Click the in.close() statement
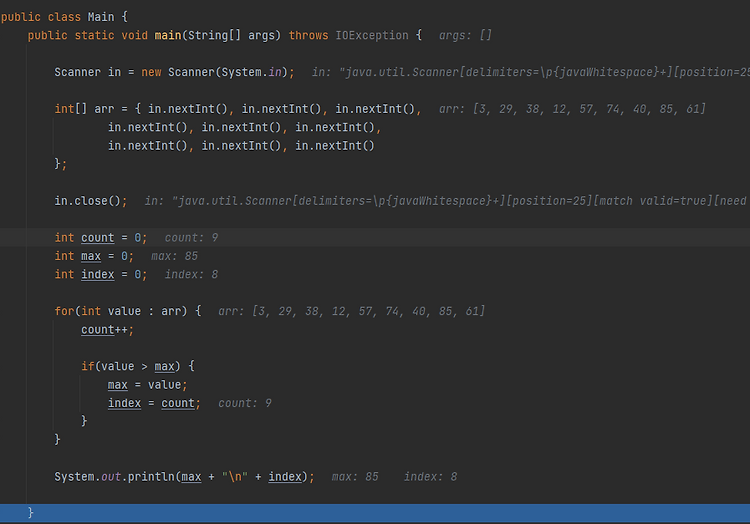 point(90,201)
